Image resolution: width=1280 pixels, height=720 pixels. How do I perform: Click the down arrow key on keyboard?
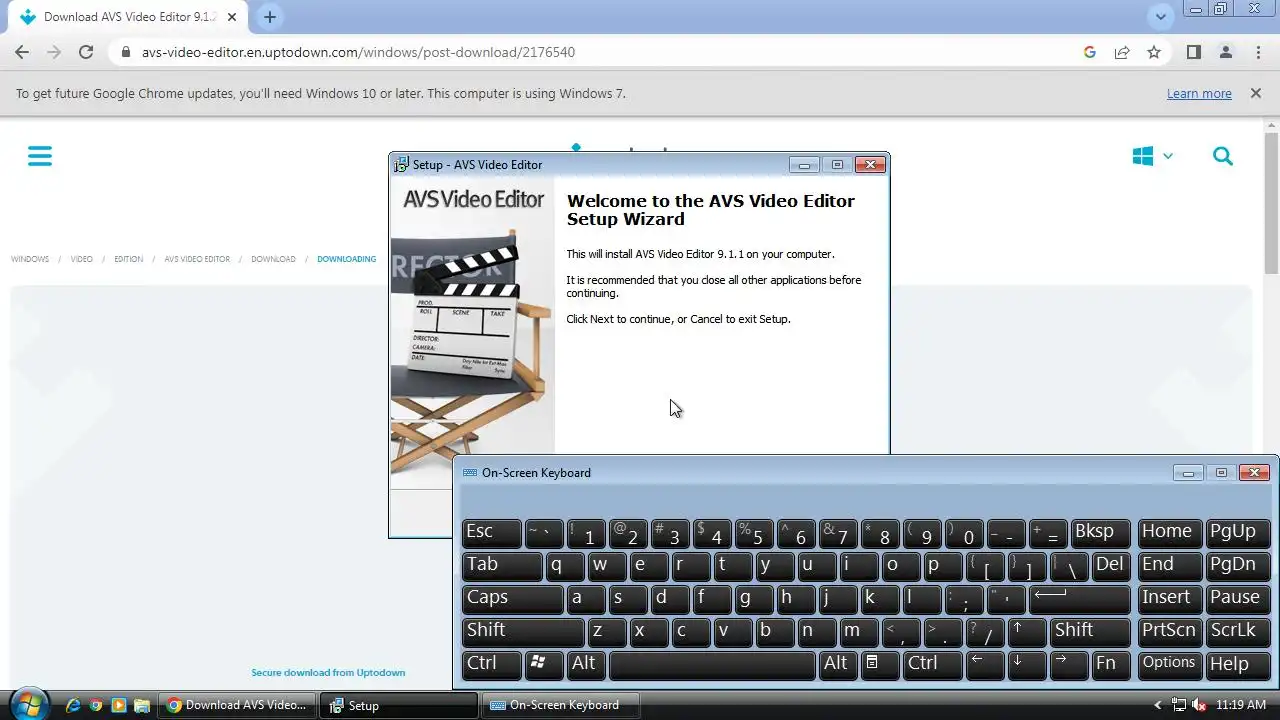[1025, 665]
